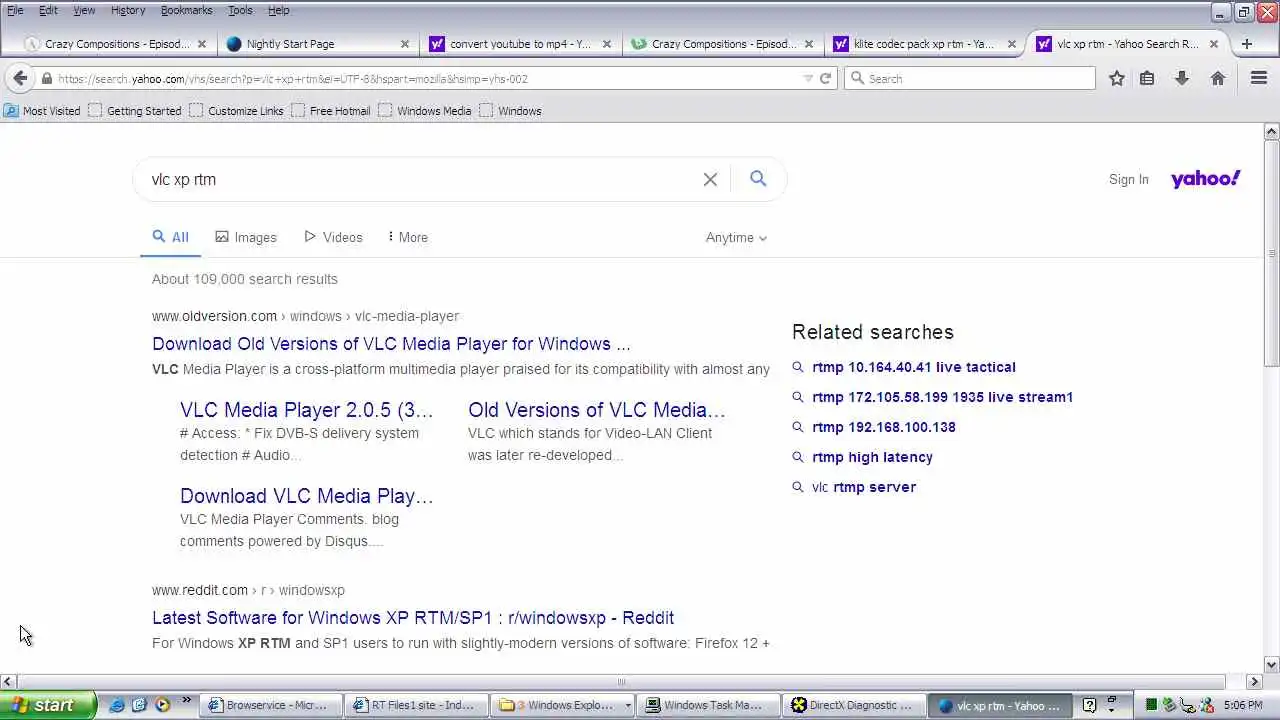Switch to Windows Task Manager taskbar button
Screen dimensions: 1280x720
click(706, 705)
